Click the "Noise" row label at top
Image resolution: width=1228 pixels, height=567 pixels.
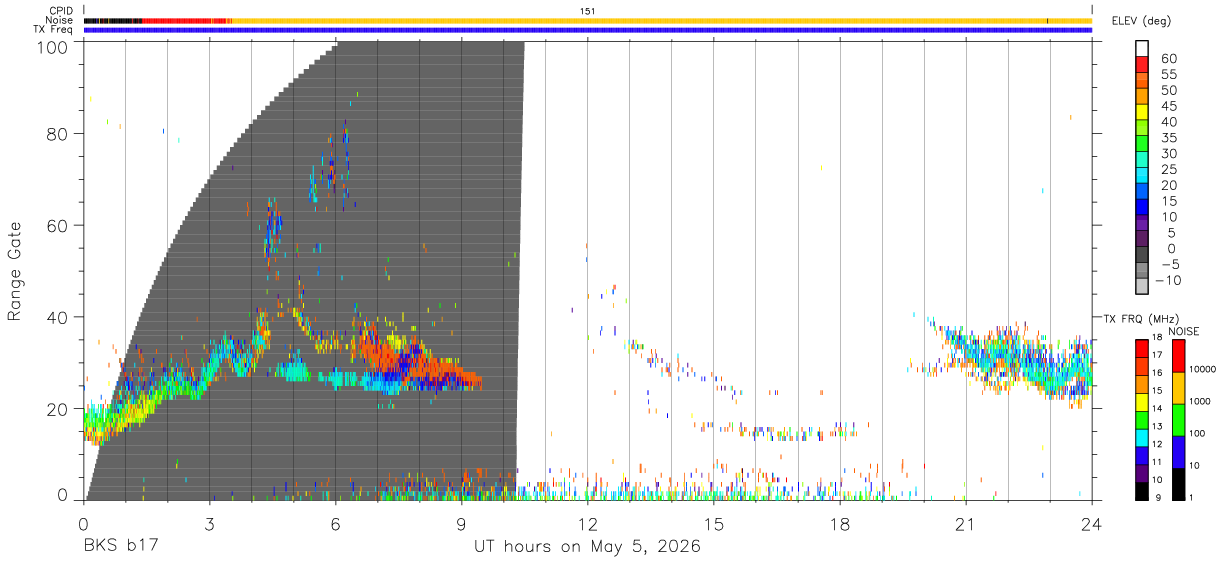click(x=60, y=20)
